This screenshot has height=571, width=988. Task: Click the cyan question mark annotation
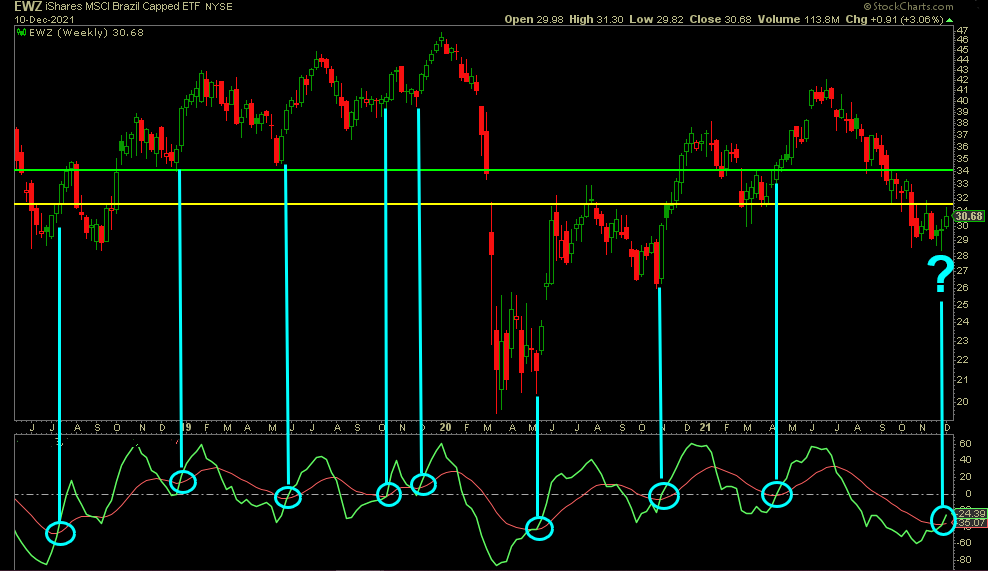940,273
